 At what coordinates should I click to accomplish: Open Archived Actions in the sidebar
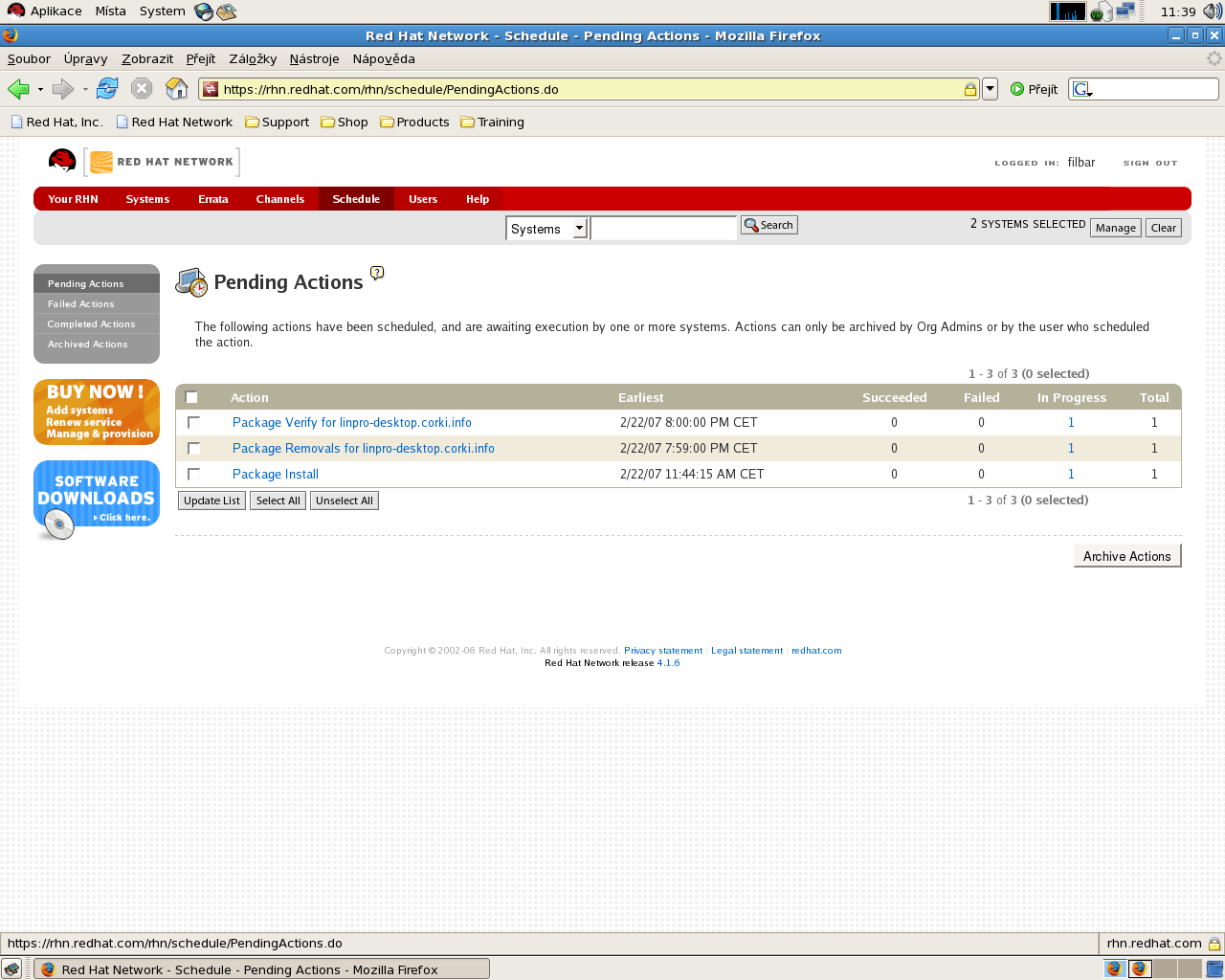[87, 345]
